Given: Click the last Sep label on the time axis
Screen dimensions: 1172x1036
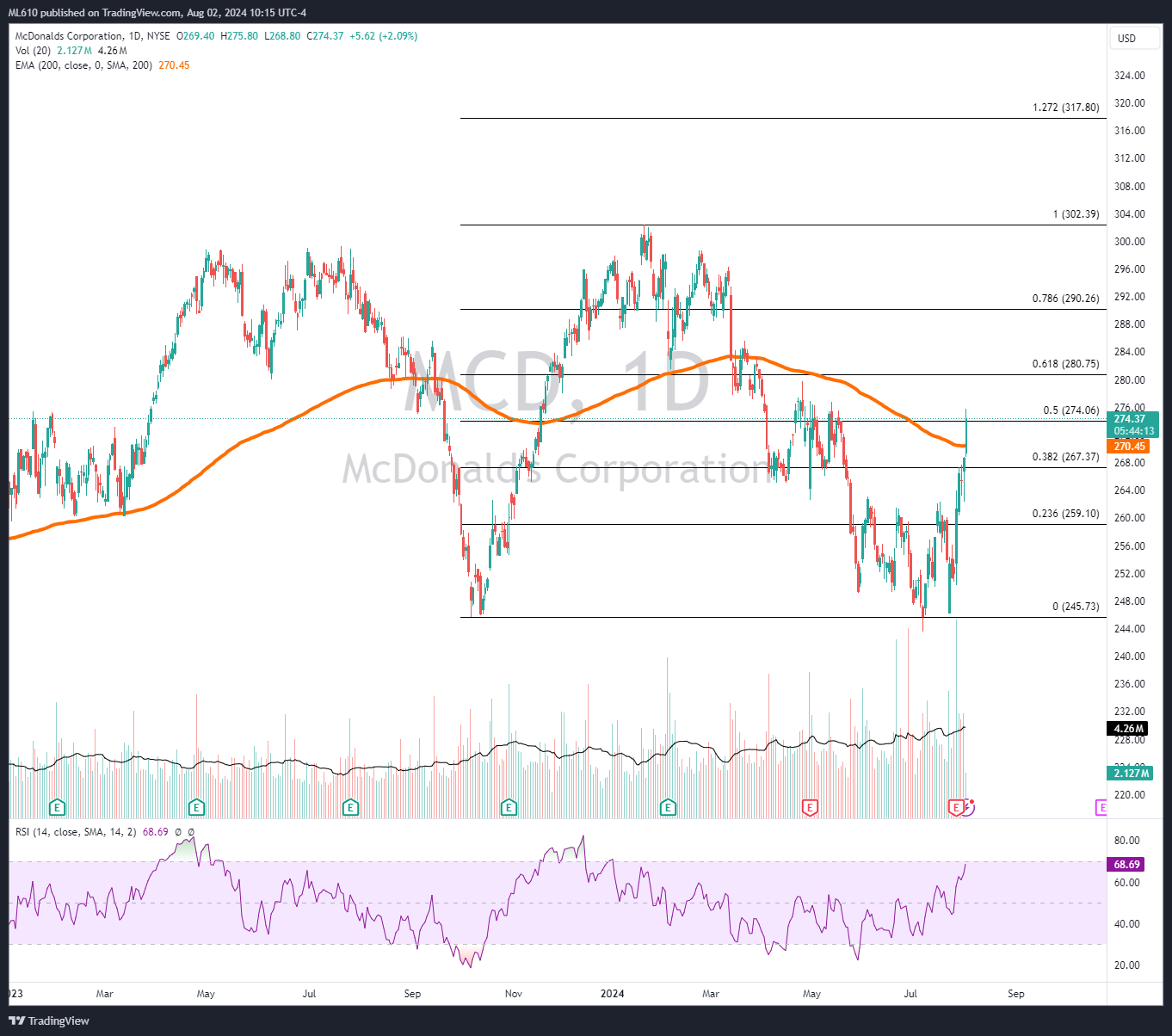Looking at the screenshot, I should tap(1016, 994).
